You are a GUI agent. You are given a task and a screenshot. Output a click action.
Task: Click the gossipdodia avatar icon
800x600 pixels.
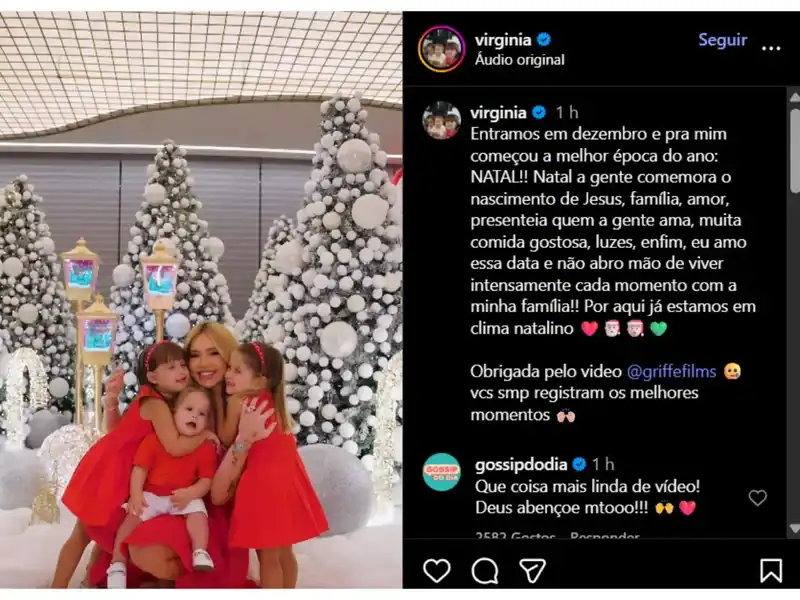coord(441,472)
